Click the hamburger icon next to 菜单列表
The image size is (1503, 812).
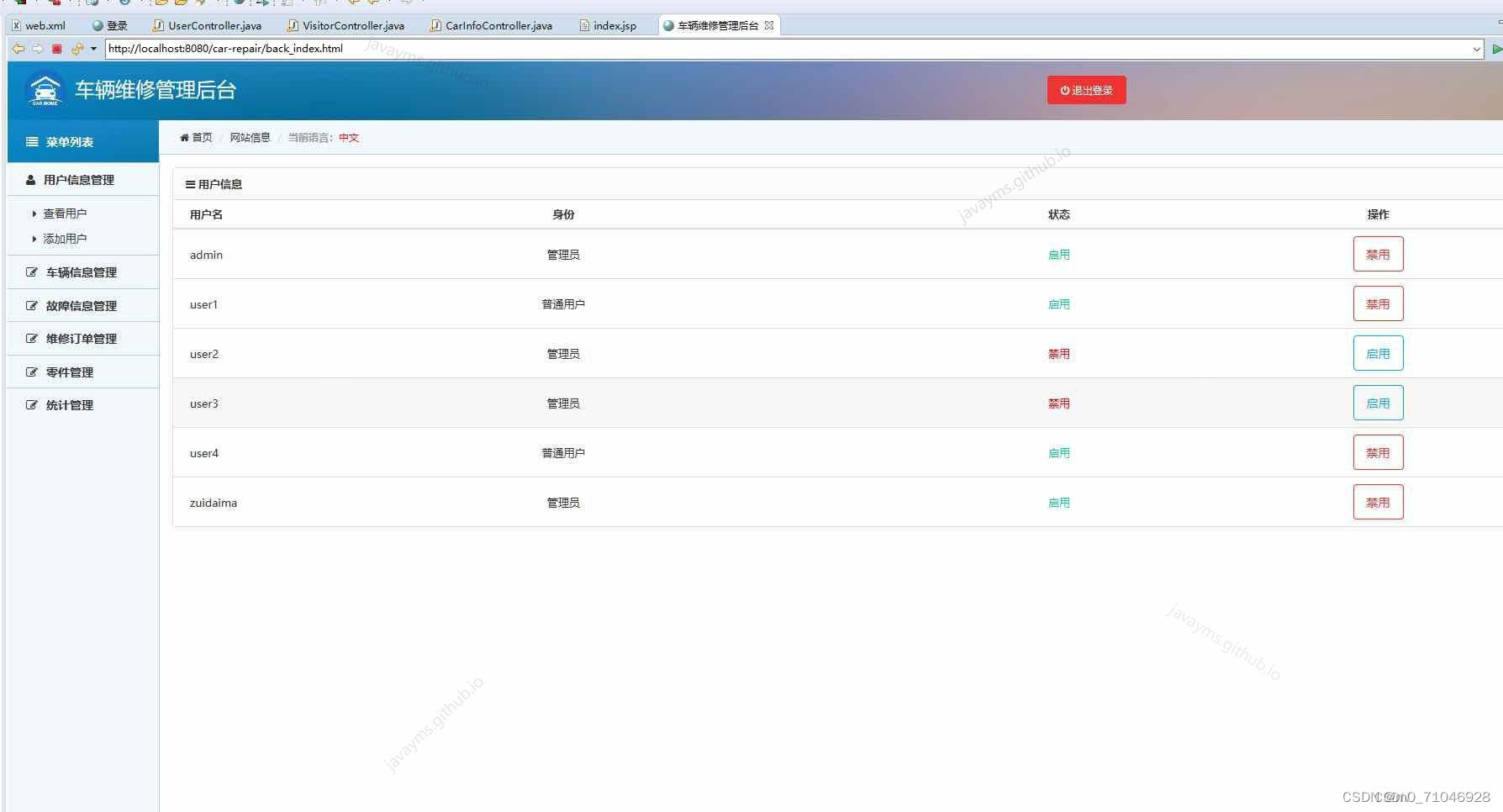point(31,141)
